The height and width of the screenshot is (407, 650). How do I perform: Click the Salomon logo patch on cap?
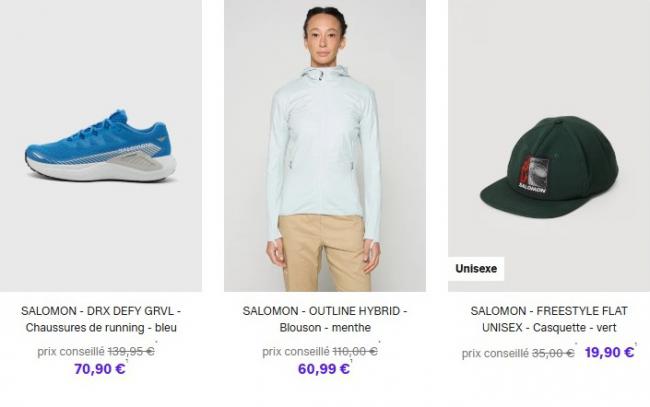pyautogui.click(x=534, y=175)
